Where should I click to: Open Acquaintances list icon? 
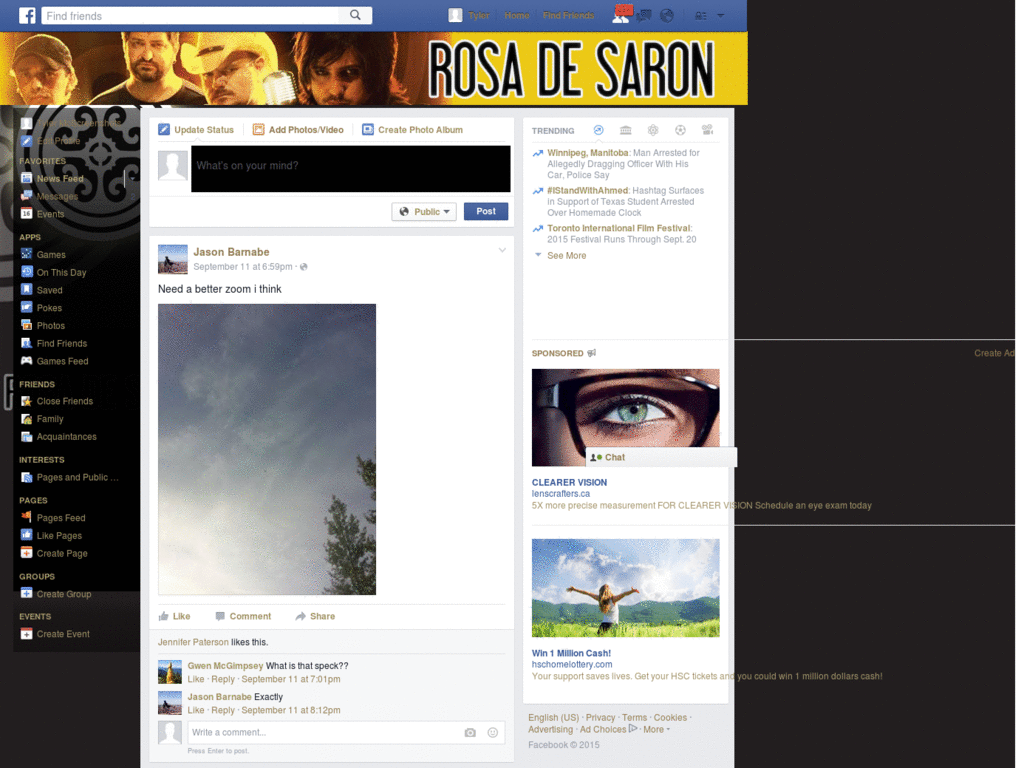coord(27,436)
